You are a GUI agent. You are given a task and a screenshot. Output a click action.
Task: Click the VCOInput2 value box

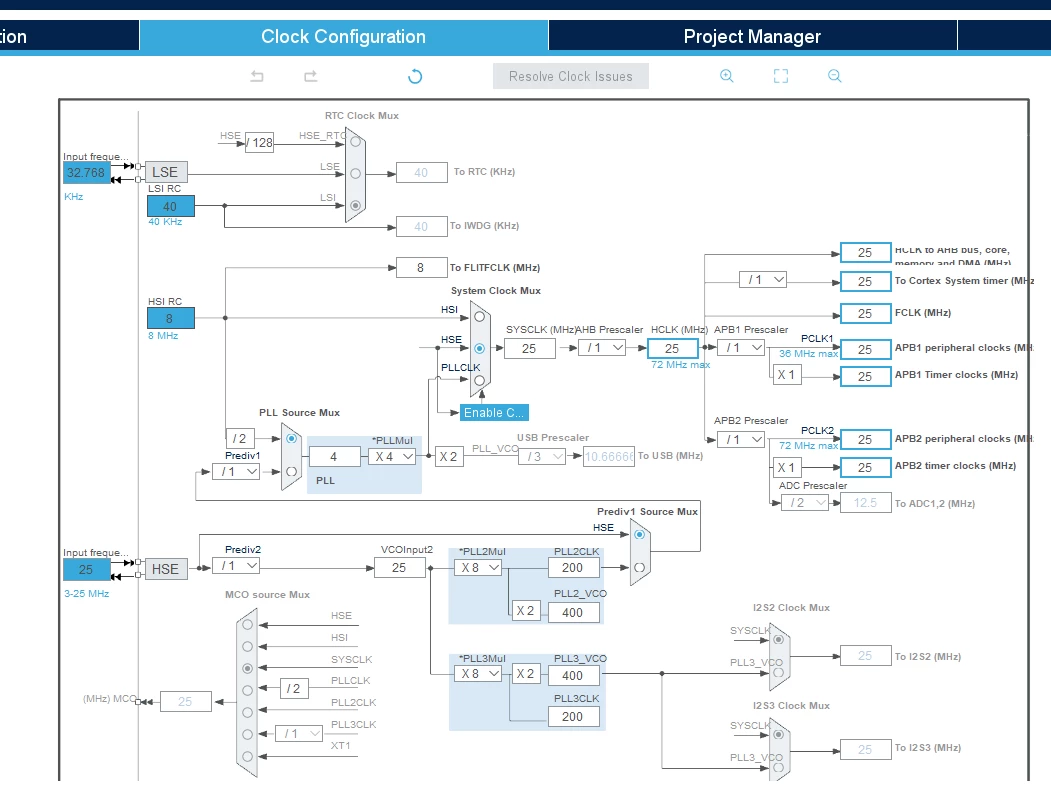tap(399, 568)
